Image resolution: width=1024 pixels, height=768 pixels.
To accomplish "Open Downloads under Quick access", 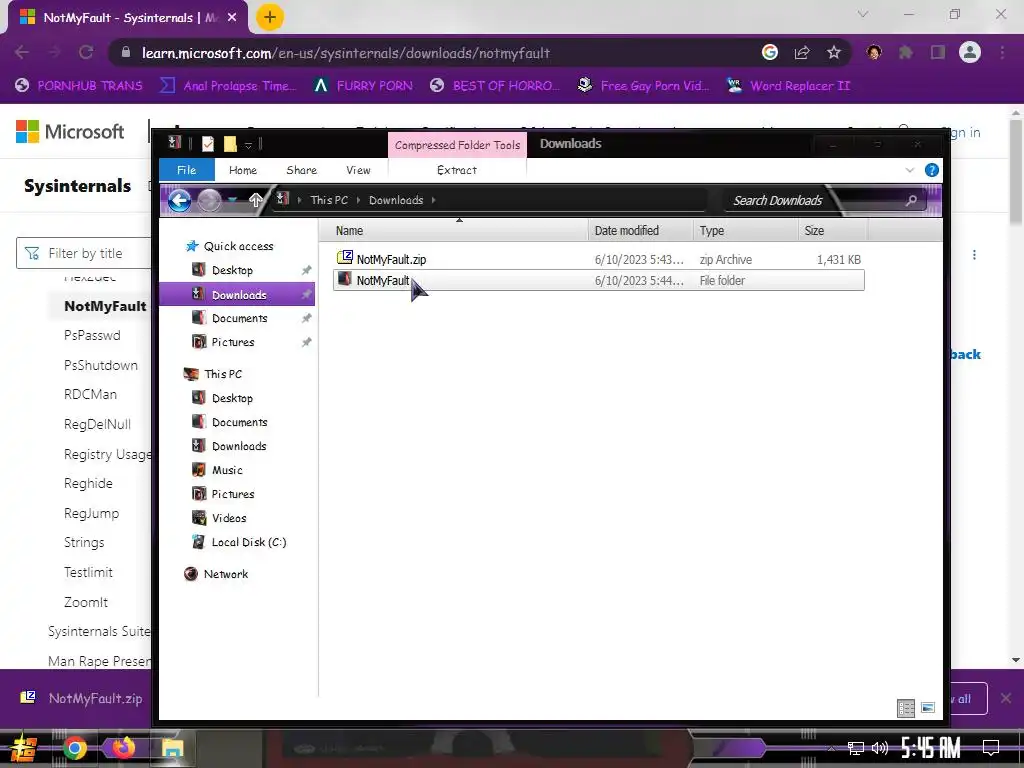I will [x=237, y=295].
